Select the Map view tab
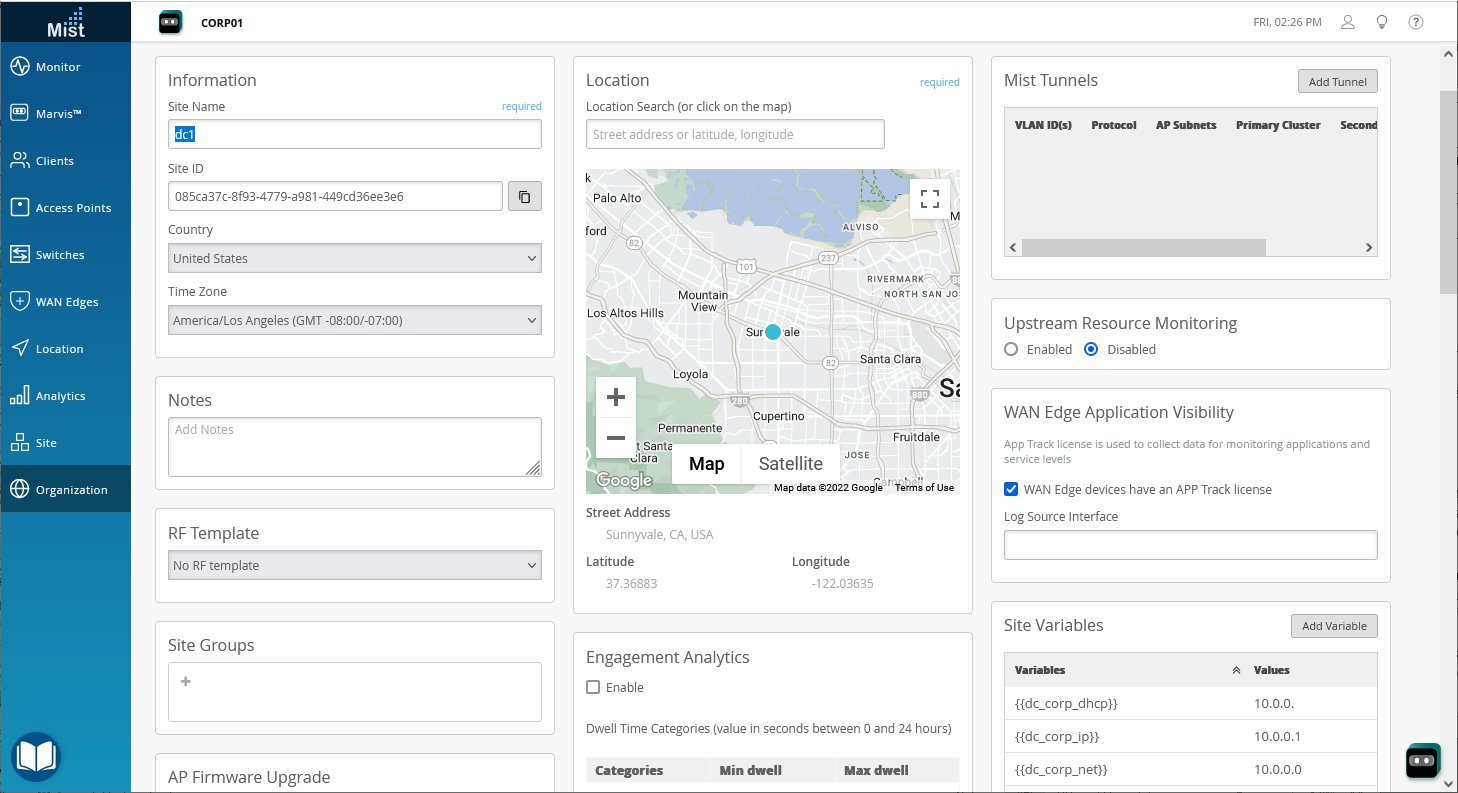The width and height of the screenshot is (1458, 793). [x=706, y=463]
